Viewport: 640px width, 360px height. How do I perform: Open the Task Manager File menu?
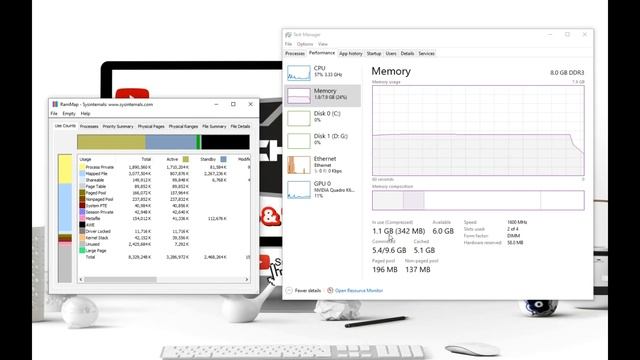click(x=288, y=44)
